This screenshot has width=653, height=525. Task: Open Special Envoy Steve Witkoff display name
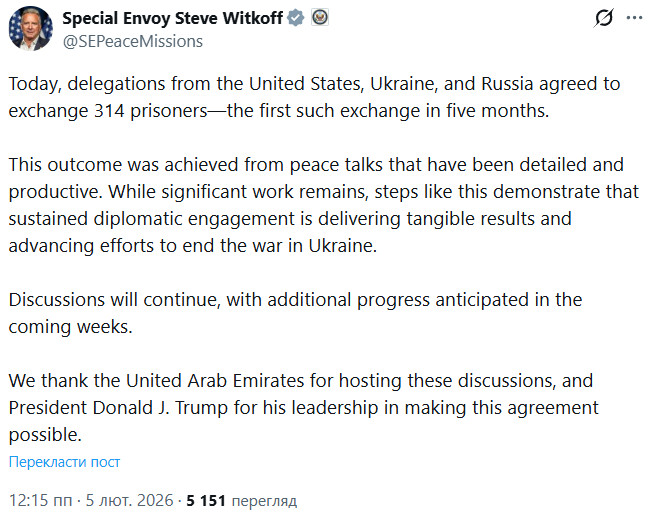pyautogui.click(x=173, y=19)
